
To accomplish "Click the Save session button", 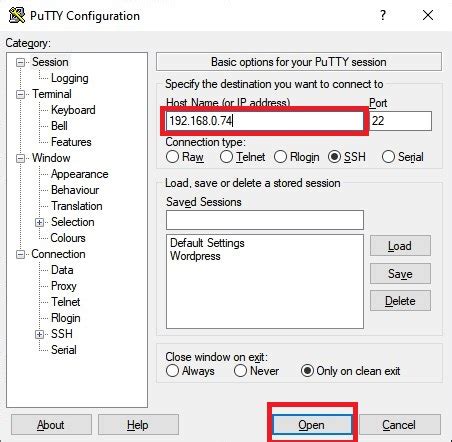I will click(400, 274).
